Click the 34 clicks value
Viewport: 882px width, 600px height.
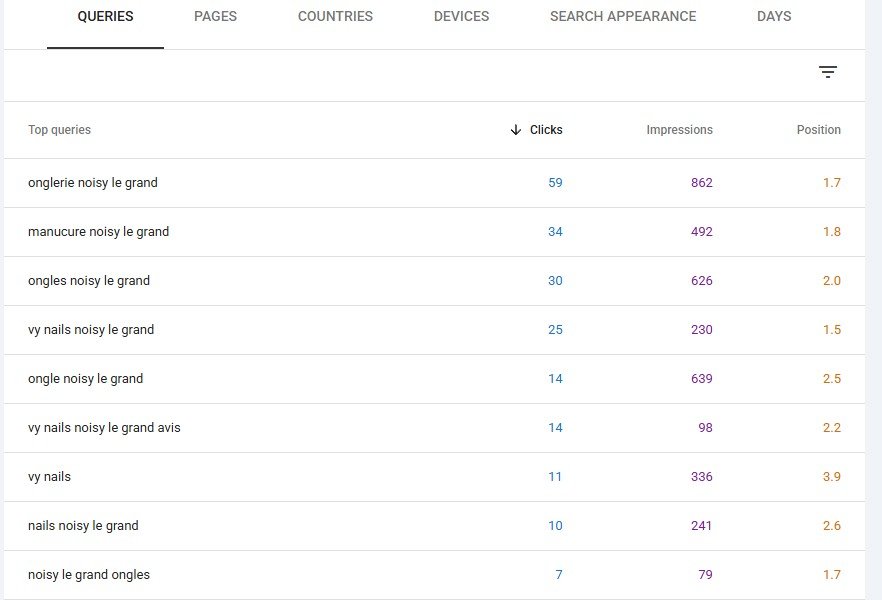coord(555,232)
